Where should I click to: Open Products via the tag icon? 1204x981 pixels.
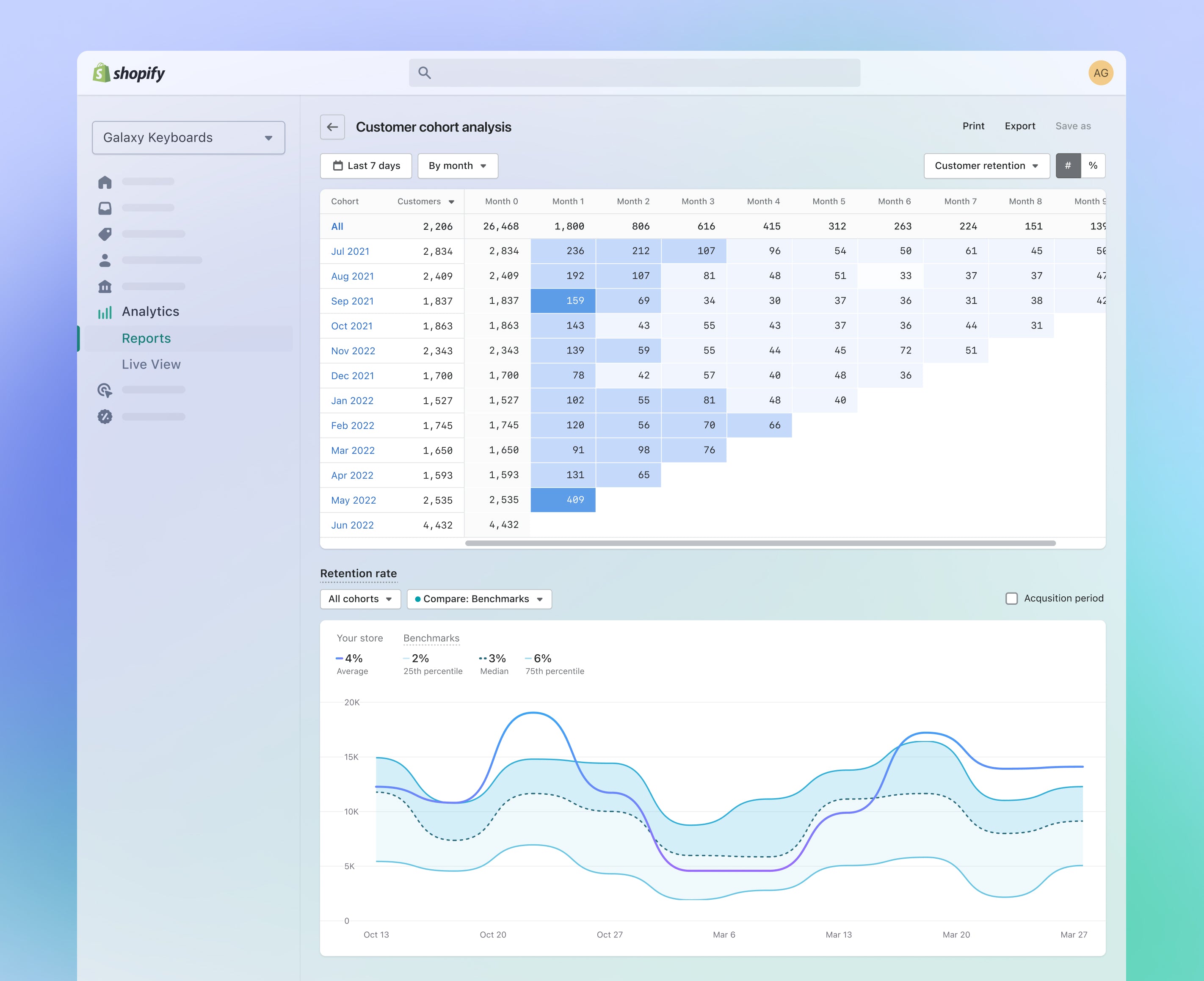click(x=105, y=234)
